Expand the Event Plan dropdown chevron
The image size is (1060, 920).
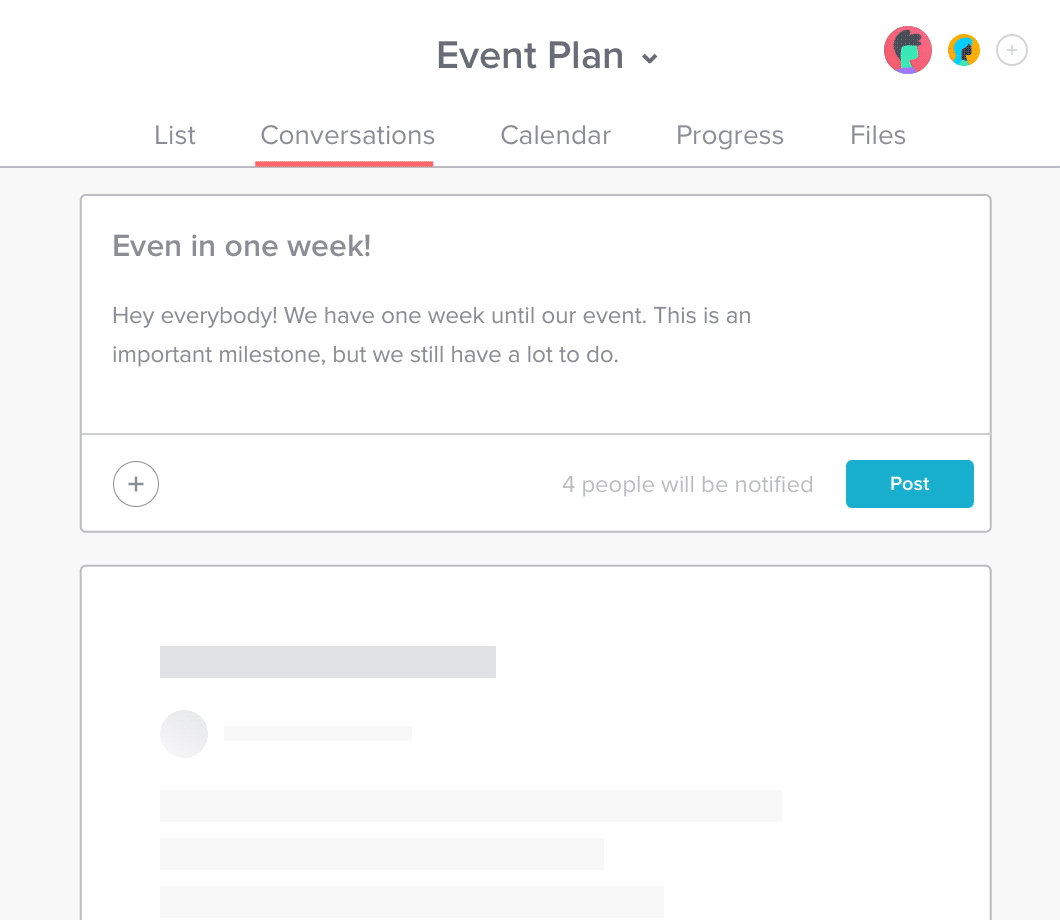click(x=650, y=58)
